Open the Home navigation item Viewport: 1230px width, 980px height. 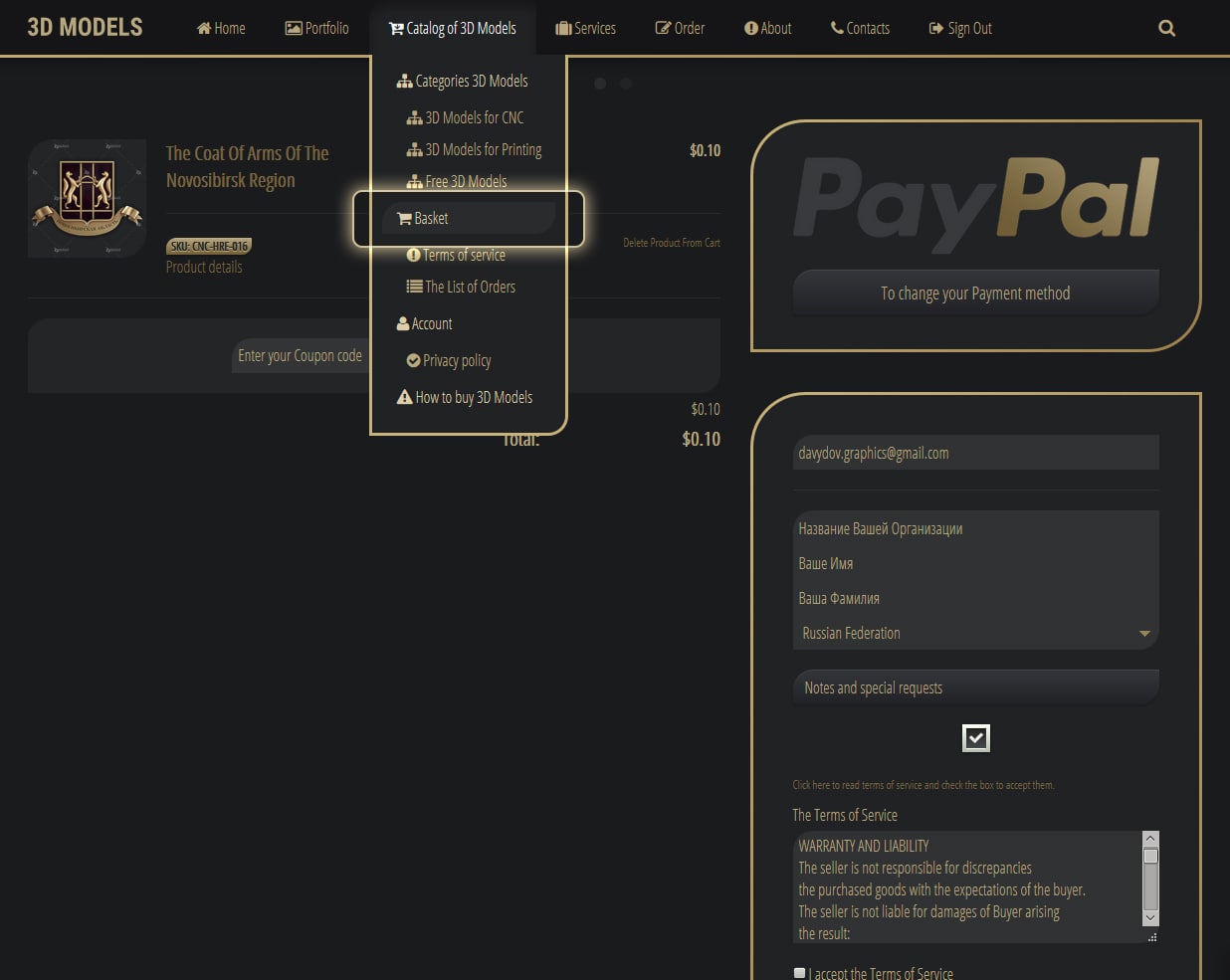point(221,28)
